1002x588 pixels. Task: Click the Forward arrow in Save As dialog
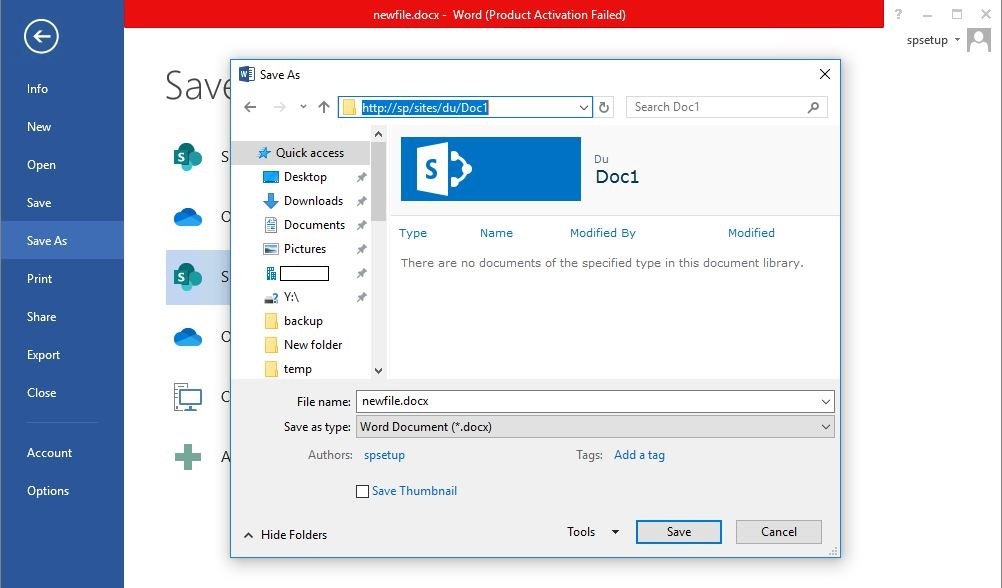[x=279, y=107]
